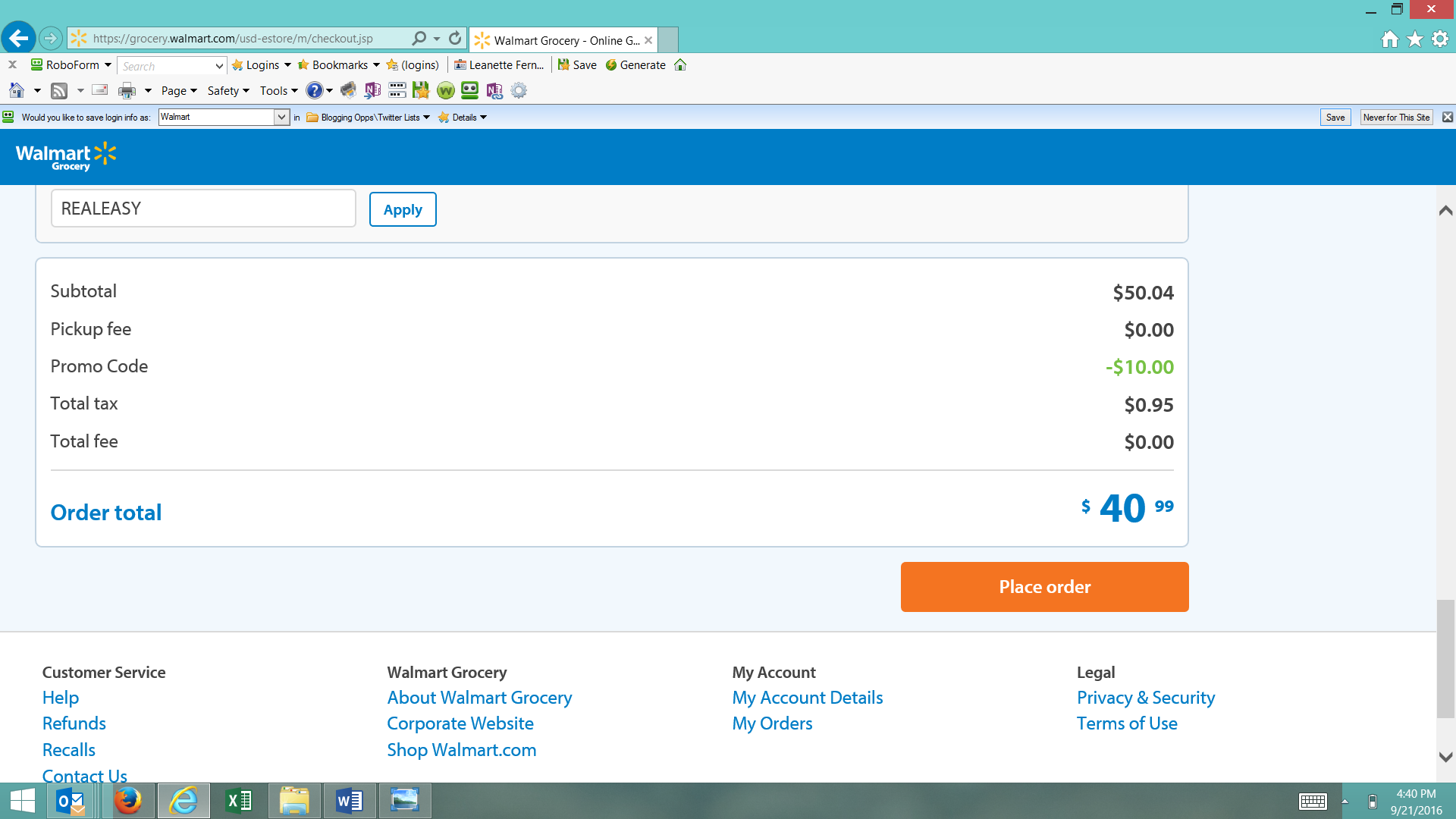Viewport: 1456px width, 819px height.
Task: Click Privacy and Security under Legal
Action: (1146, 698)
